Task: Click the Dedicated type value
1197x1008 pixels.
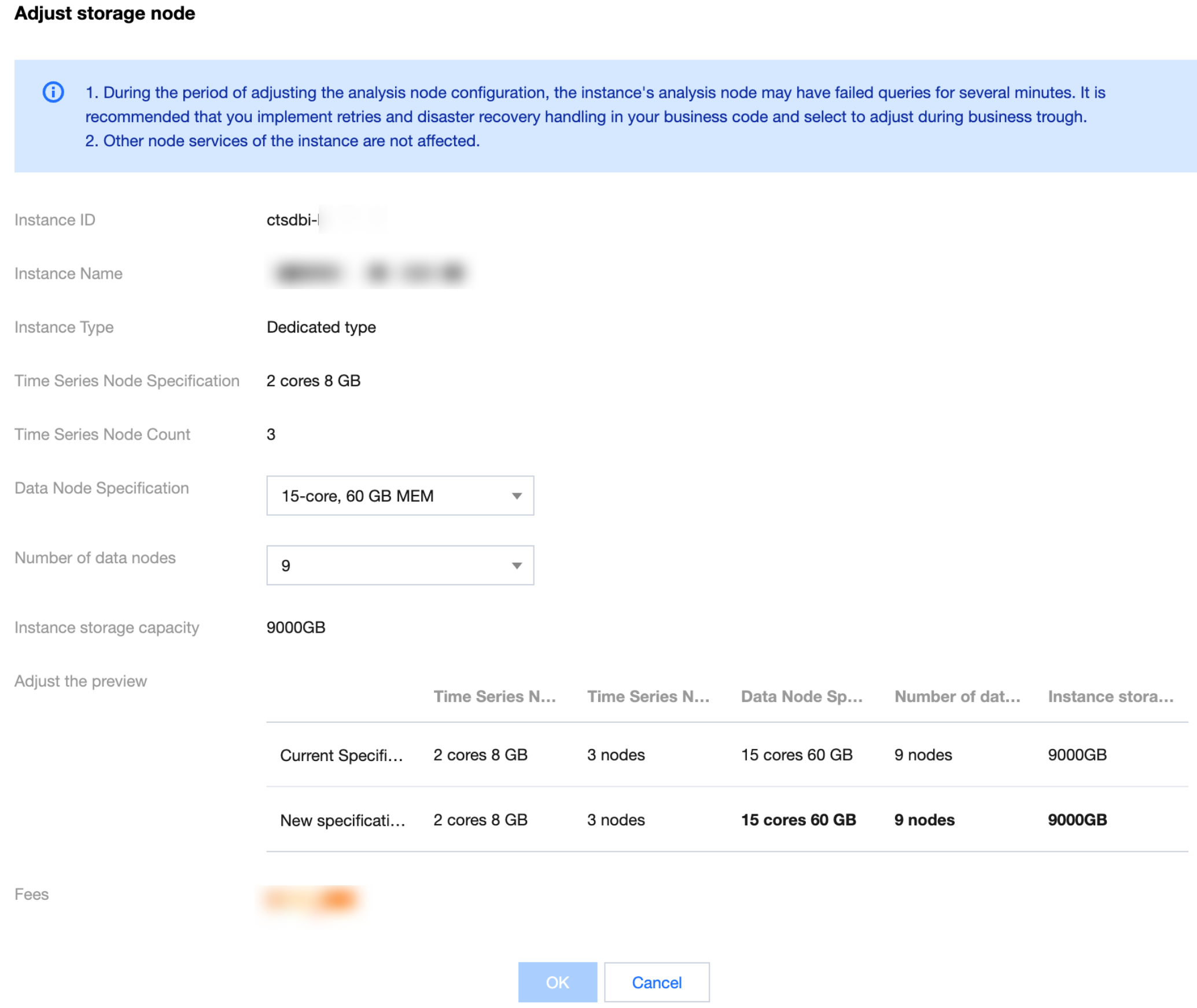Action: pos(321,327)
